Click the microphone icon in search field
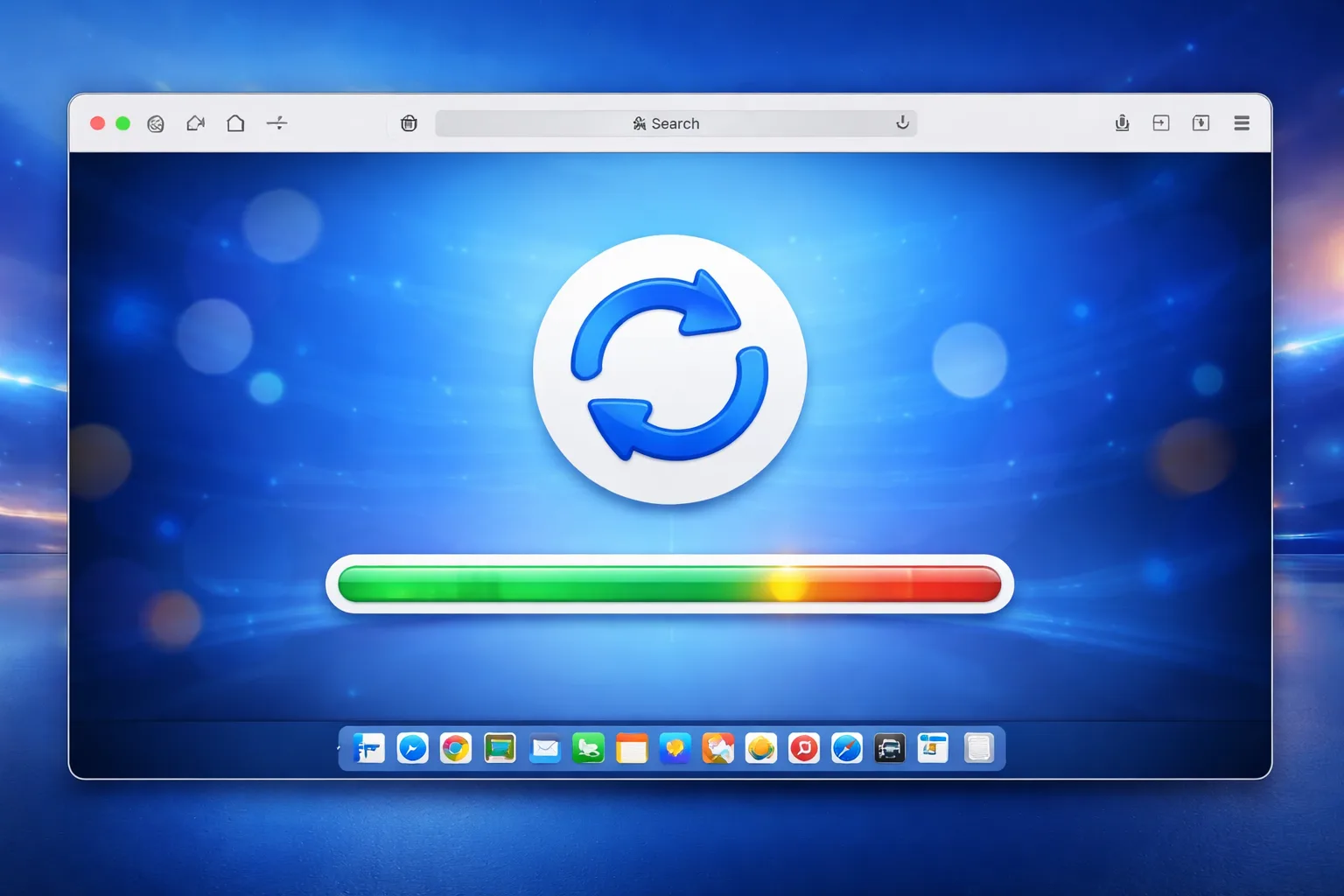The image size is (1344, 896). click(x=902, y=122)
